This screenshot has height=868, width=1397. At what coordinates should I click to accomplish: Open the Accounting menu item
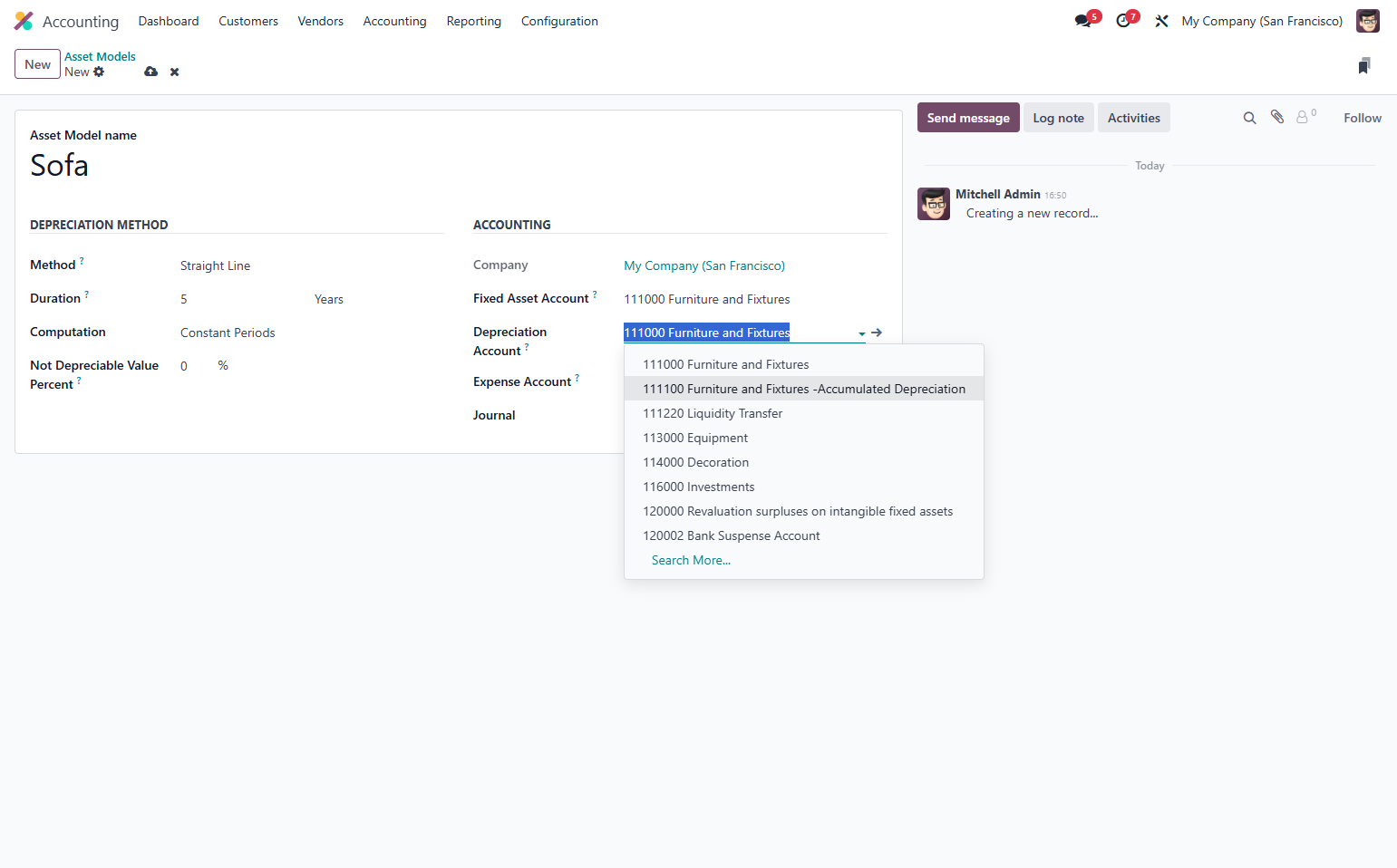pos(394,21)
